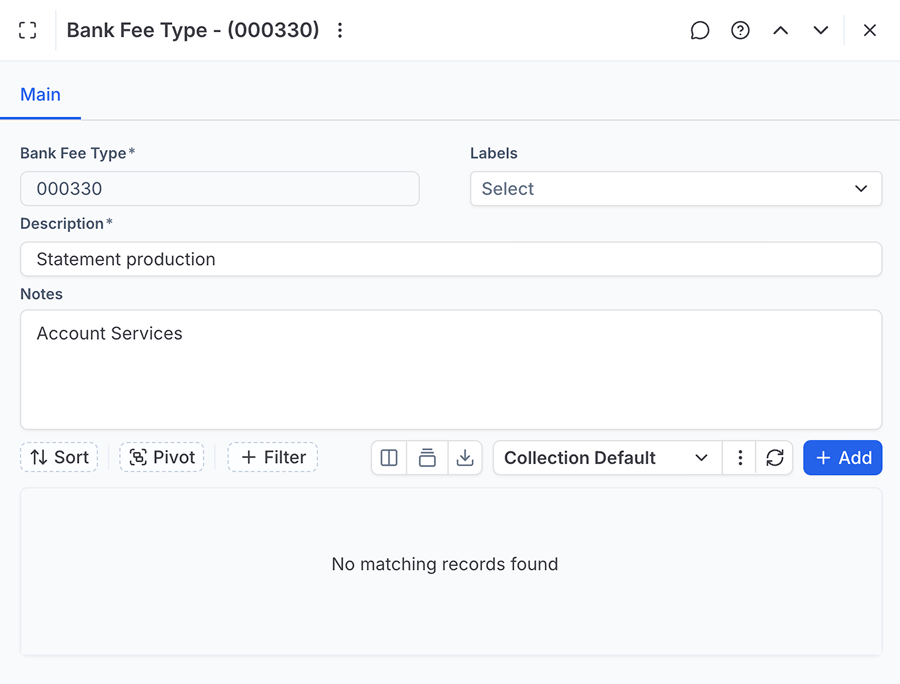Click the stacked rows view icon
The width and height of the screenshot is (900, 684).
[x=427, y=458]
